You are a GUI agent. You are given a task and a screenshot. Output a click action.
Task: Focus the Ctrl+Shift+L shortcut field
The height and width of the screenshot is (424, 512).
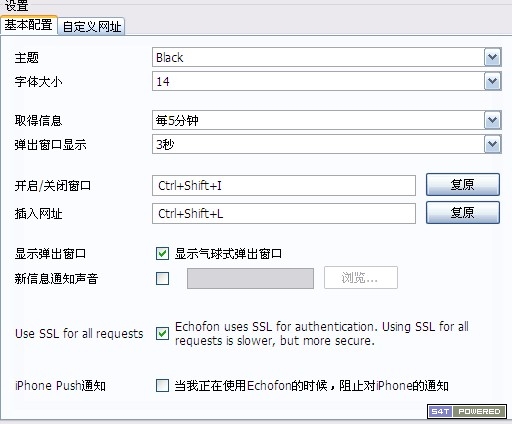pos(284,213)
